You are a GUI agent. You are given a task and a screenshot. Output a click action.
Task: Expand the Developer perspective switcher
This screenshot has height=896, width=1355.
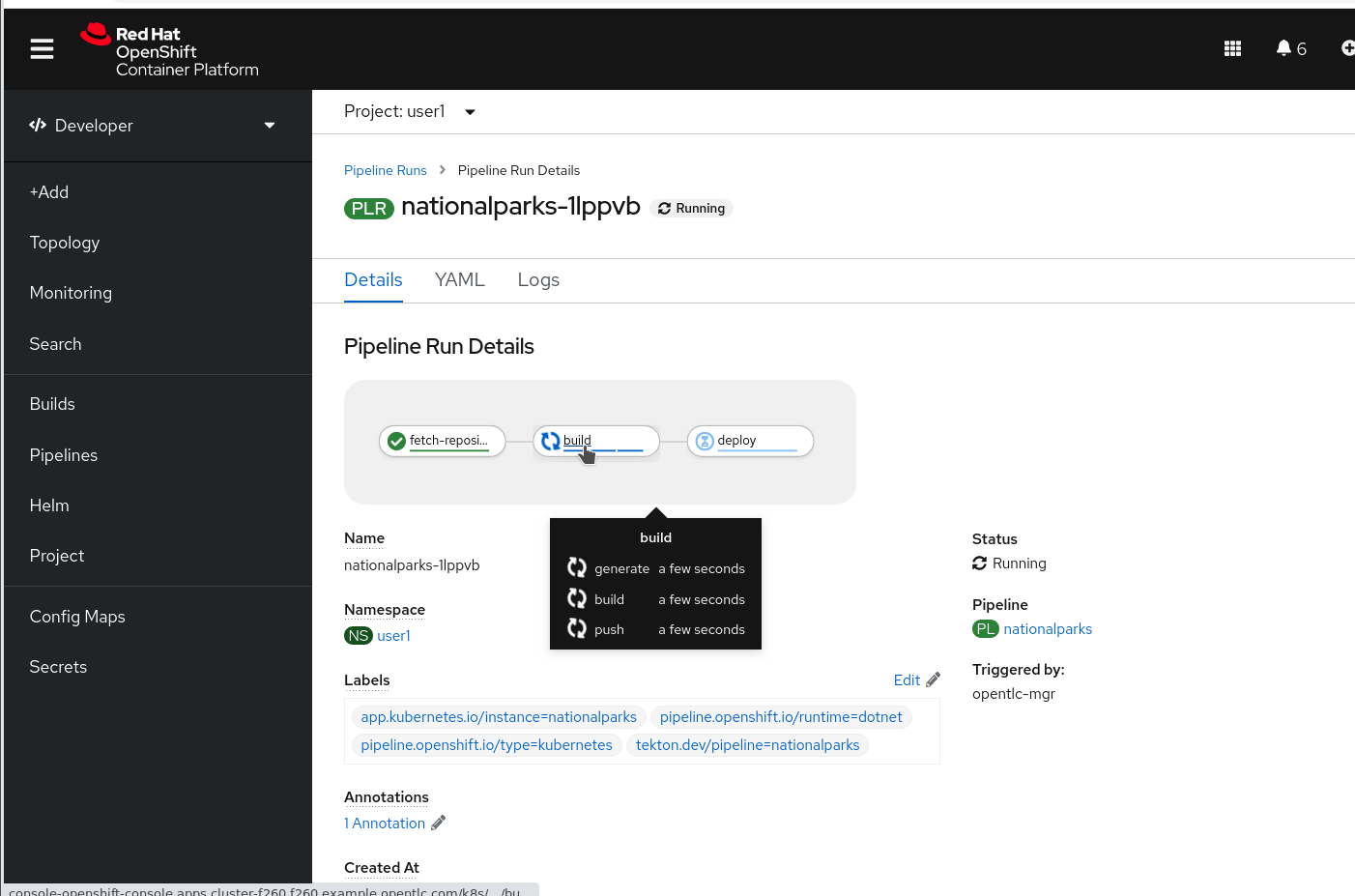(155, 126)
